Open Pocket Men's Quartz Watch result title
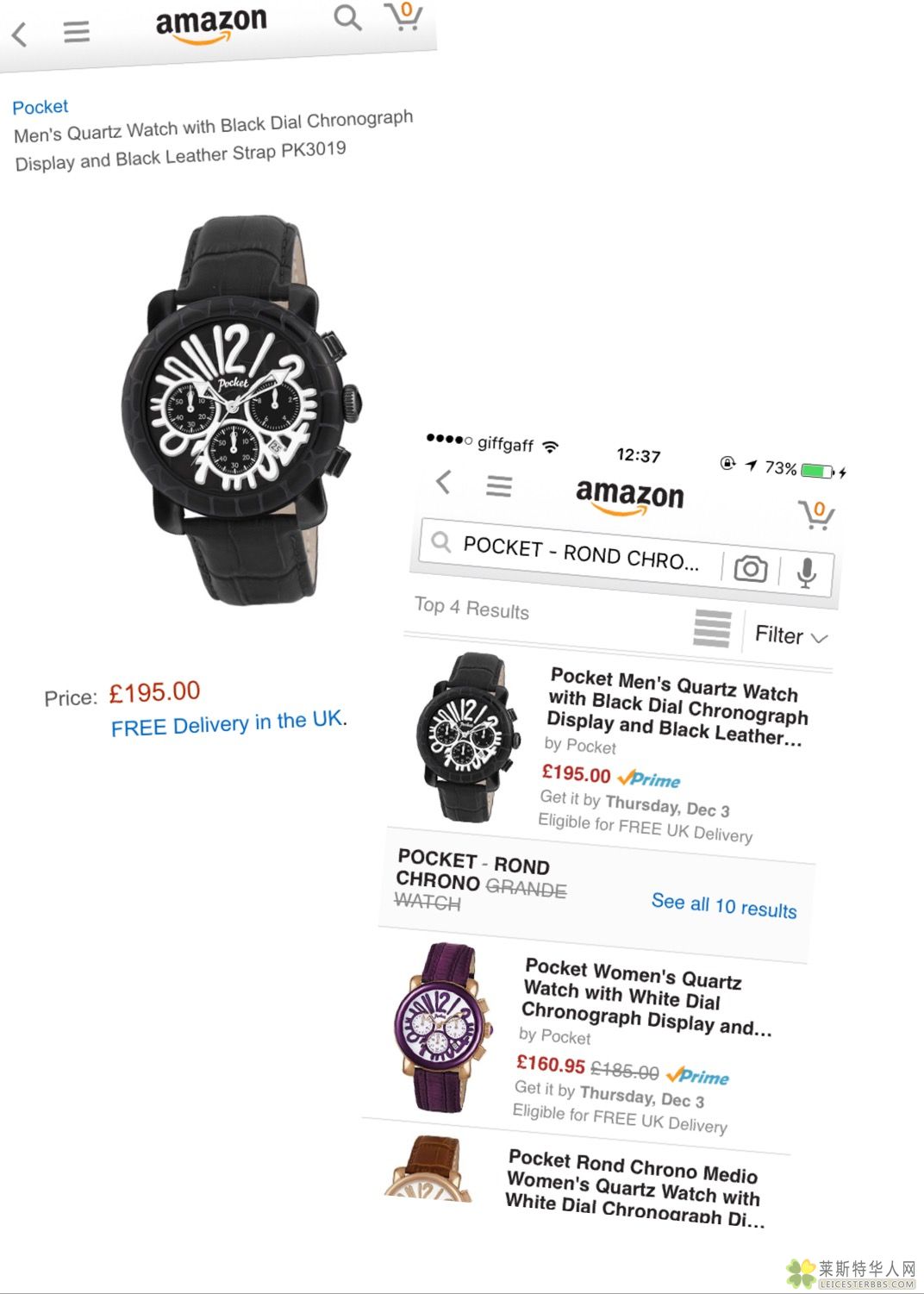This screenshot has height=1294, width=924. (677, 706)
